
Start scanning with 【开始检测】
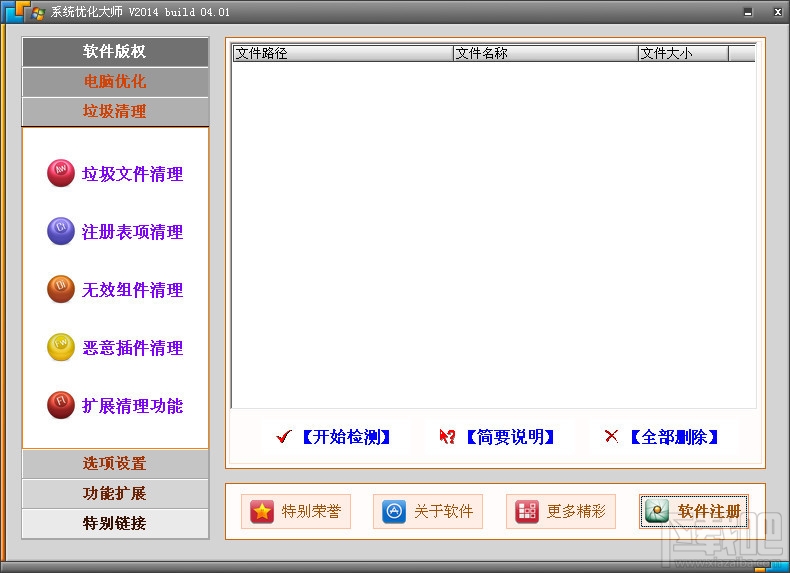(347, 437)
